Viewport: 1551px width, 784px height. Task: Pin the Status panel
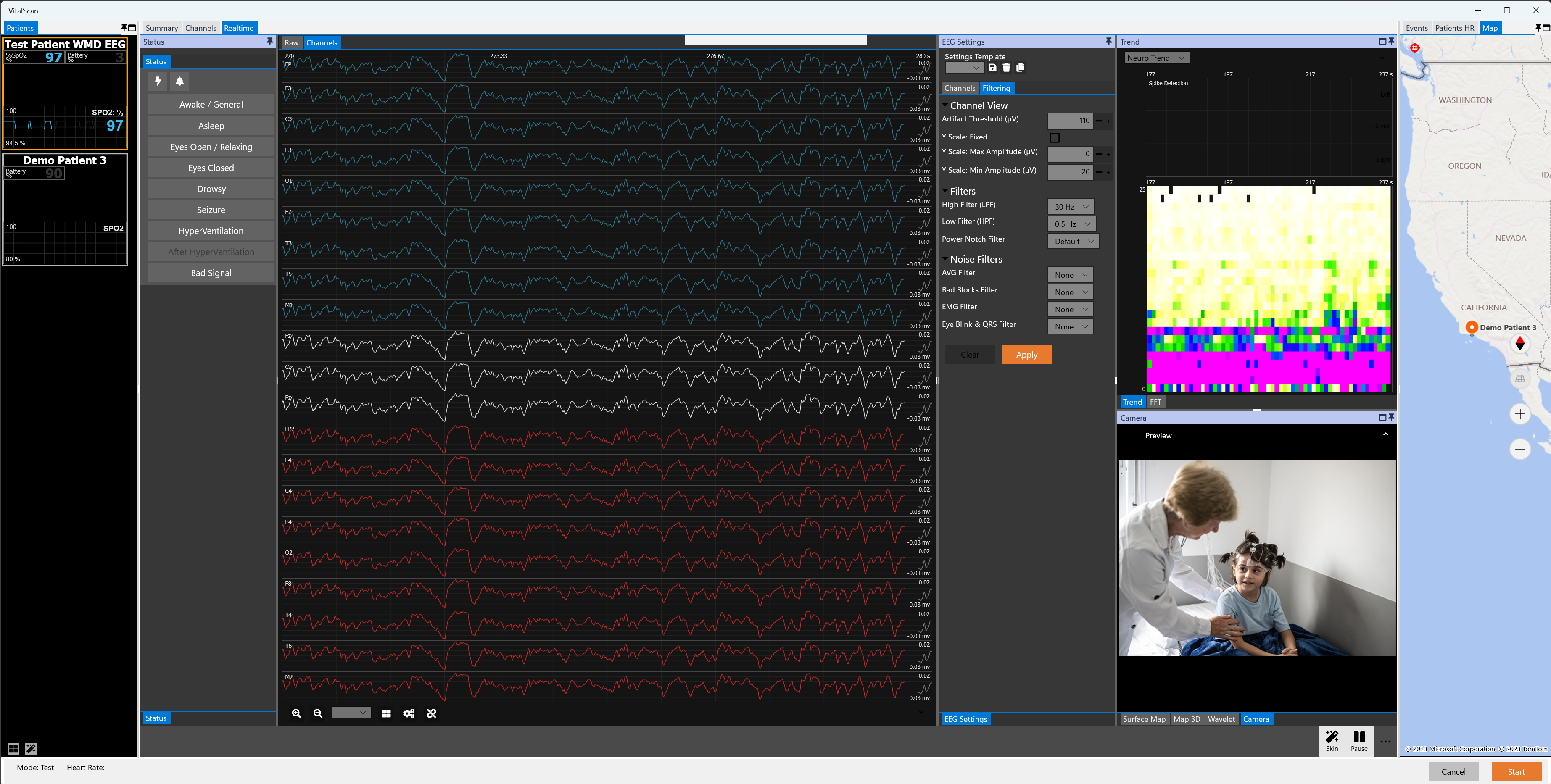(270, 42)
